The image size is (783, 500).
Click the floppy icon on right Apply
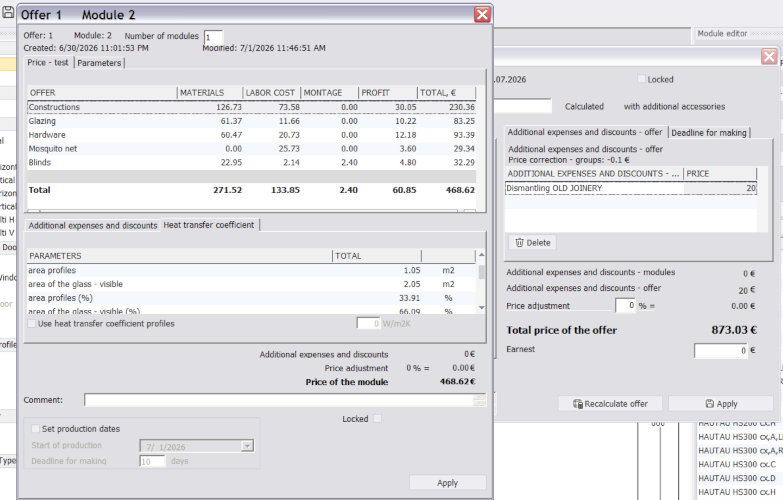click(x=710, y=404)
